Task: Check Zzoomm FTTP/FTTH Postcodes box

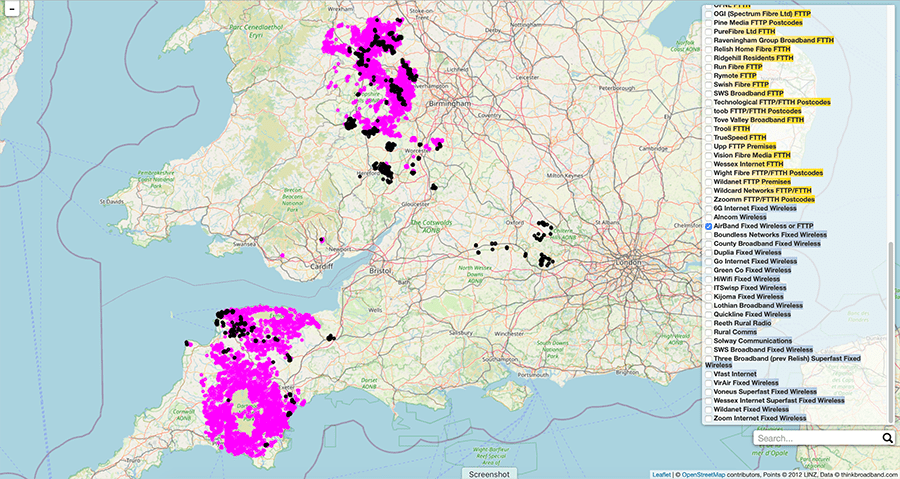Action: [x=709, y=200]
